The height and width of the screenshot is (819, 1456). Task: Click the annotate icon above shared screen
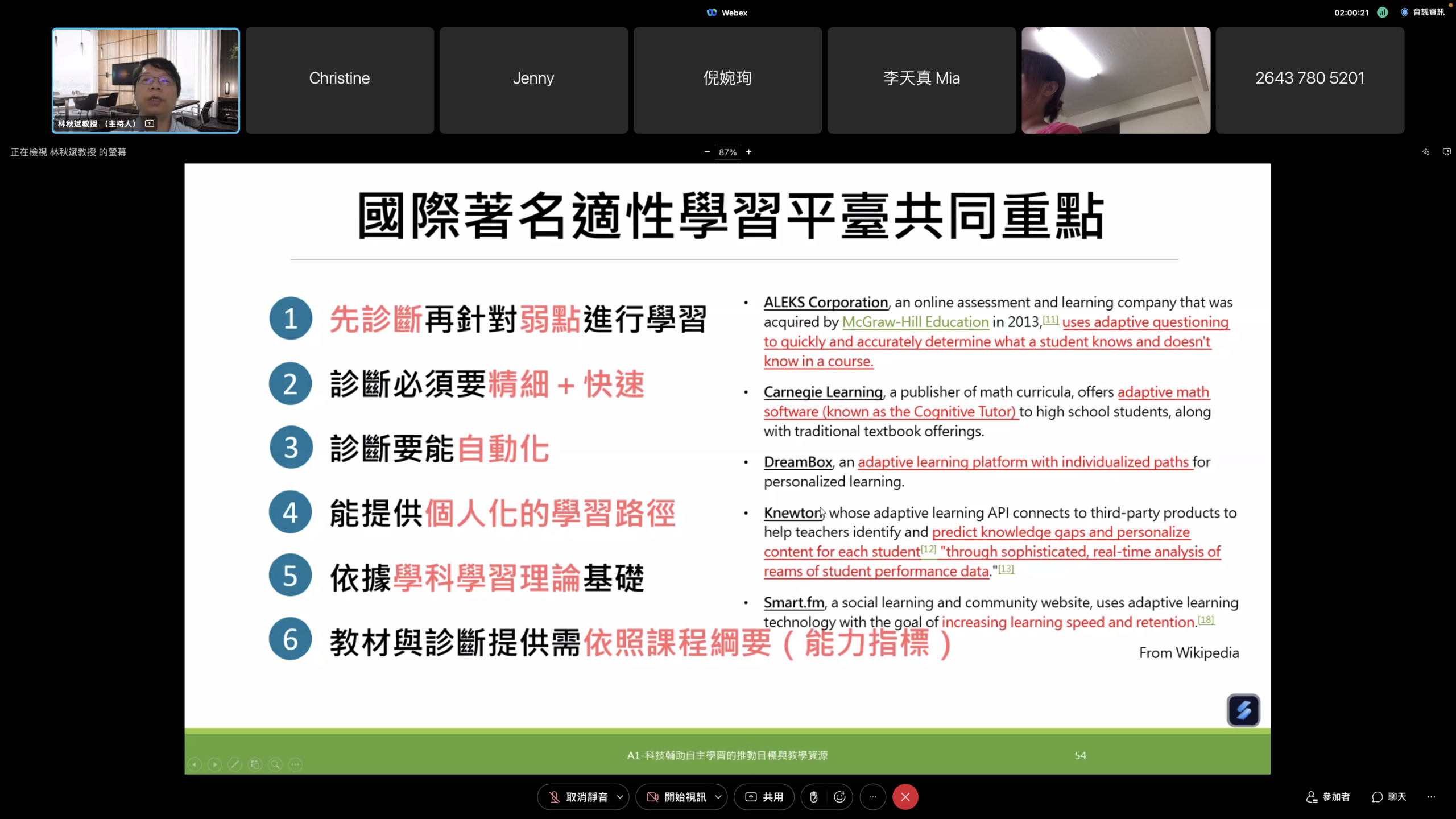click(1425, 152)
